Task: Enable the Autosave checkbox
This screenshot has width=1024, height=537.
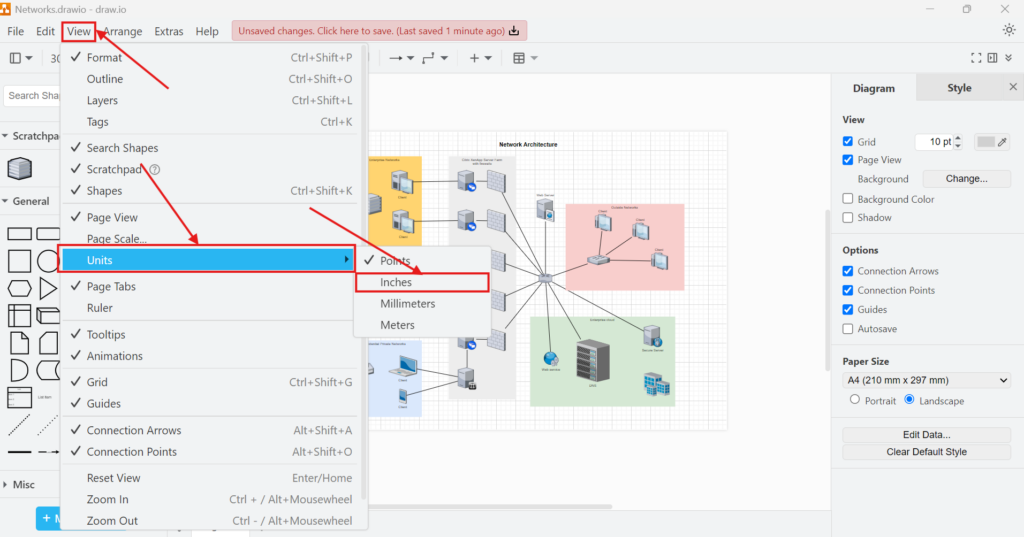Action: (848, 329)
